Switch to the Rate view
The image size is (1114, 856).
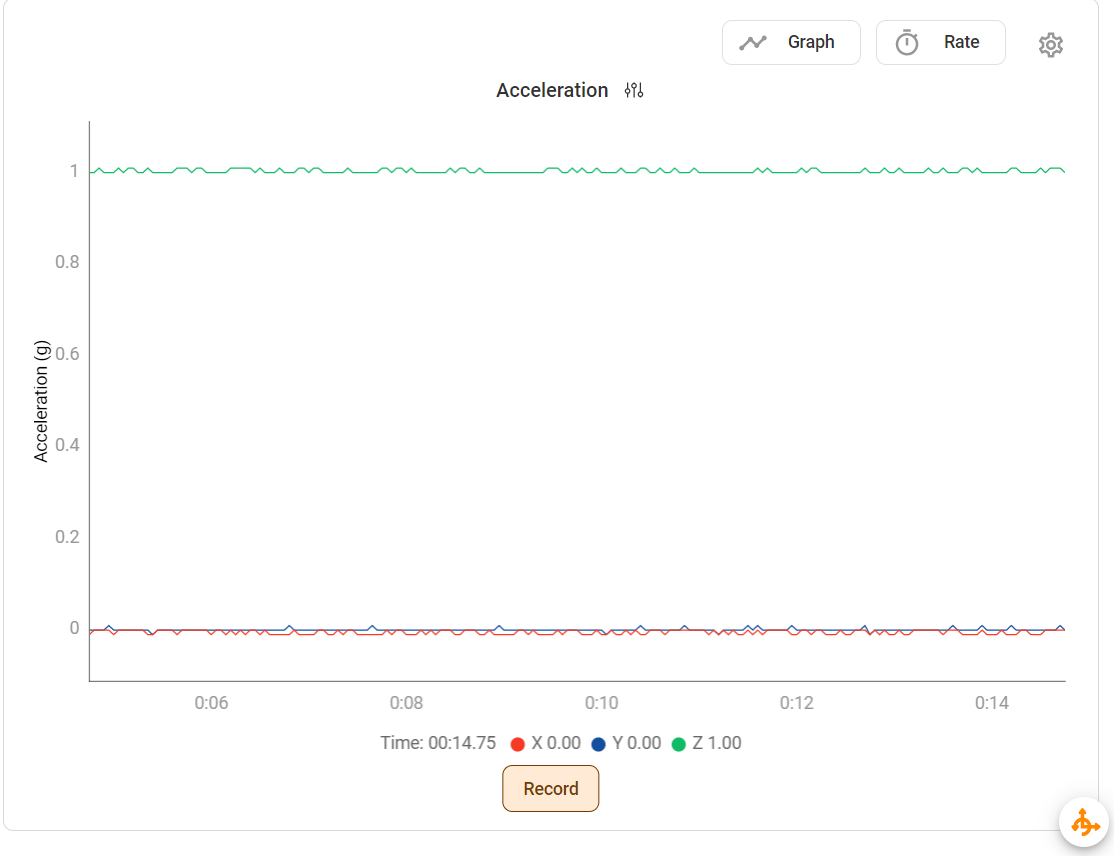pyautogui.click(x=940, y=42)
